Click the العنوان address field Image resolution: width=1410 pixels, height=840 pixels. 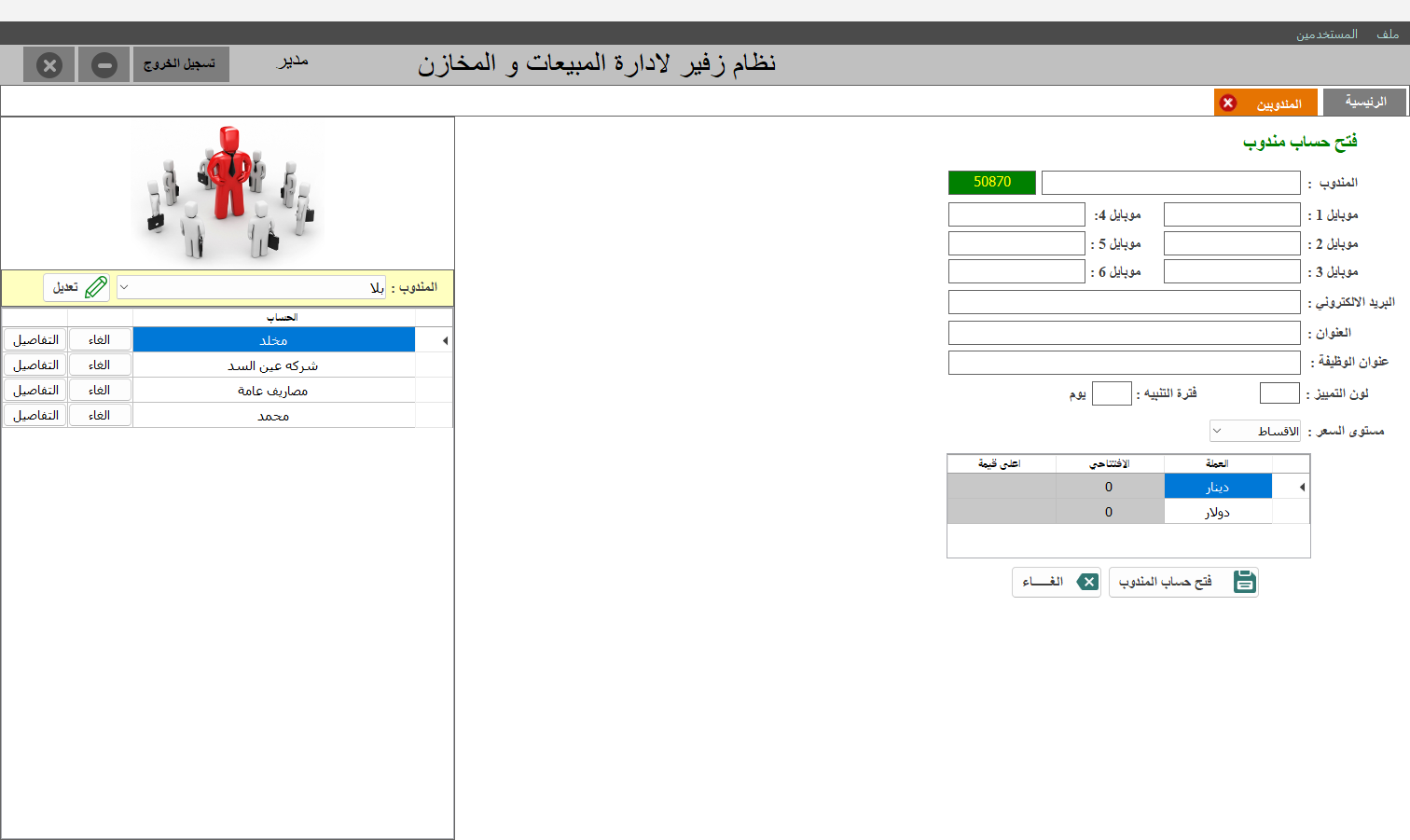click(x=1124, y=333)
